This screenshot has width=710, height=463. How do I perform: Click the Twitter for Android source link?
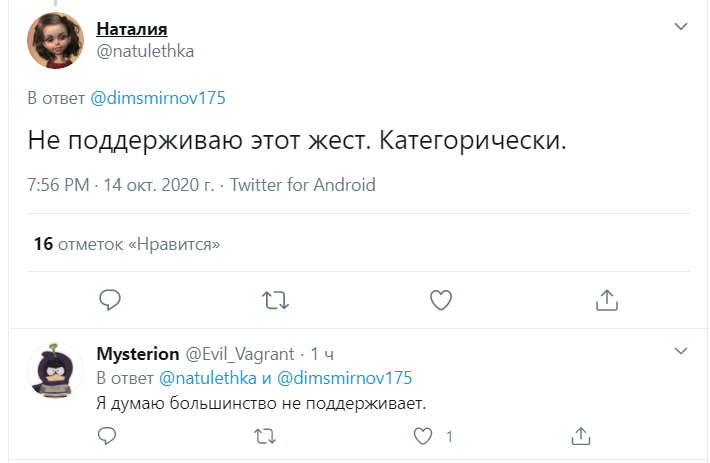point(303,184)
